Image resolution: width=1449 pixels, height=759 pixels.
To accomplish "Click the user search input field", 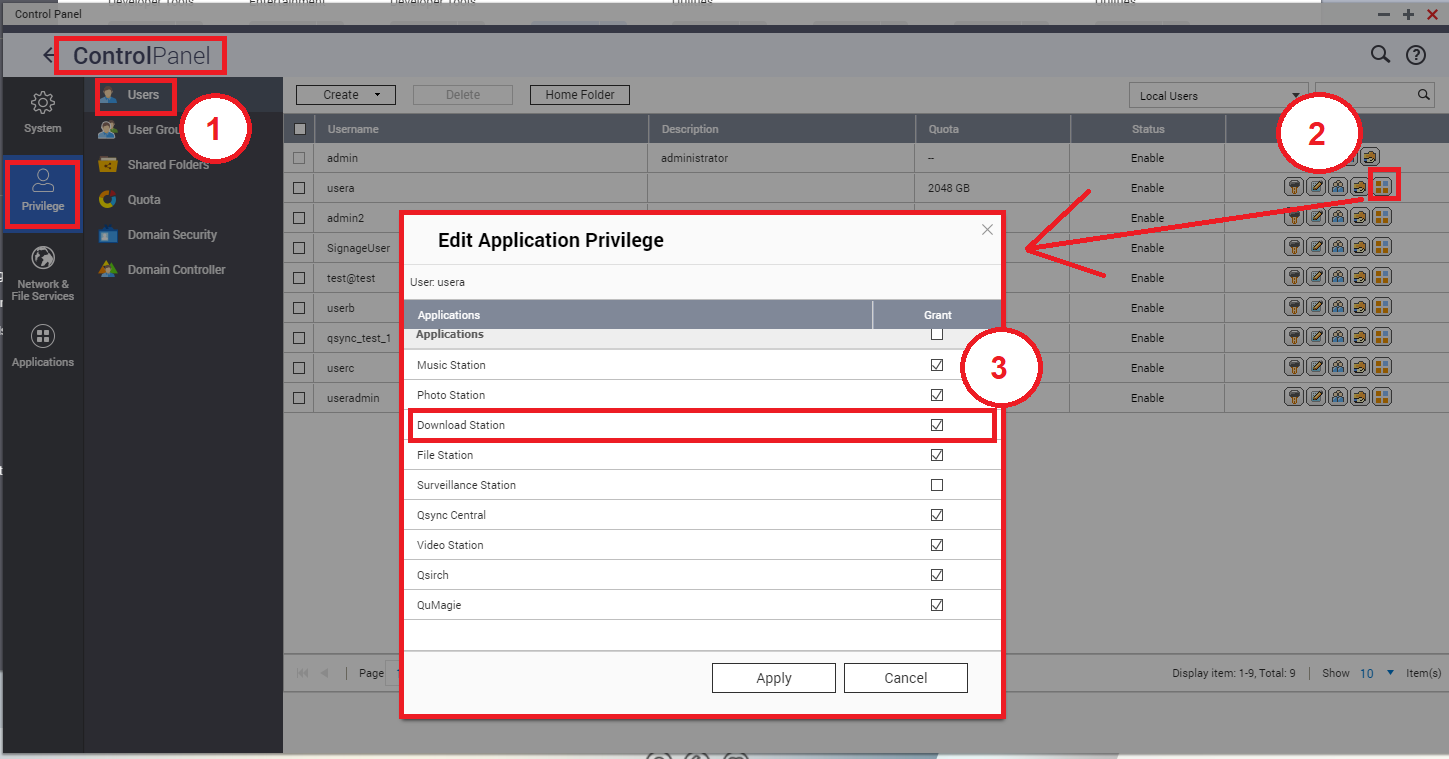I will (x=1364, y=95).
